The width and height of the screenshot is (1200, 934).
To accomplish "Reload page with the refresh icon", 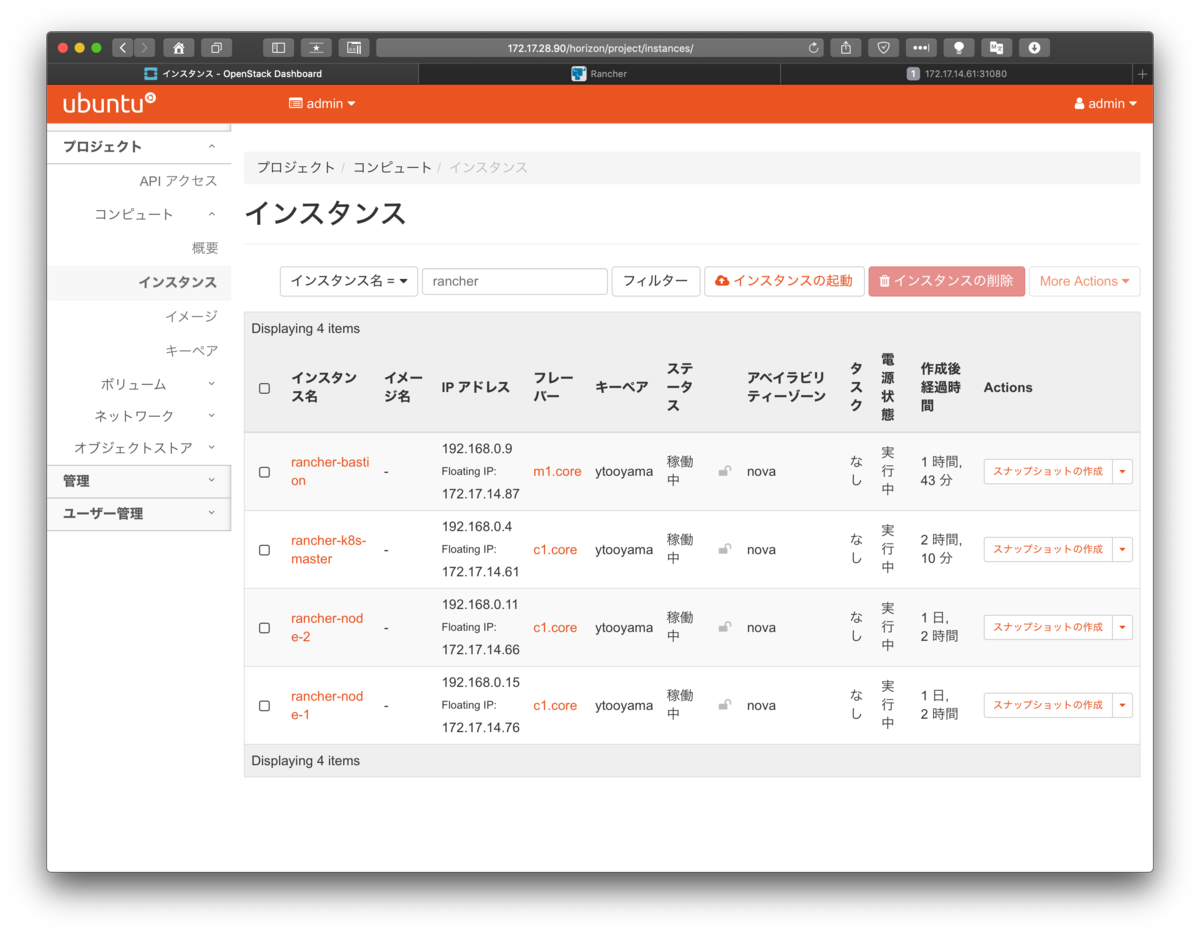I will point(814,48).
